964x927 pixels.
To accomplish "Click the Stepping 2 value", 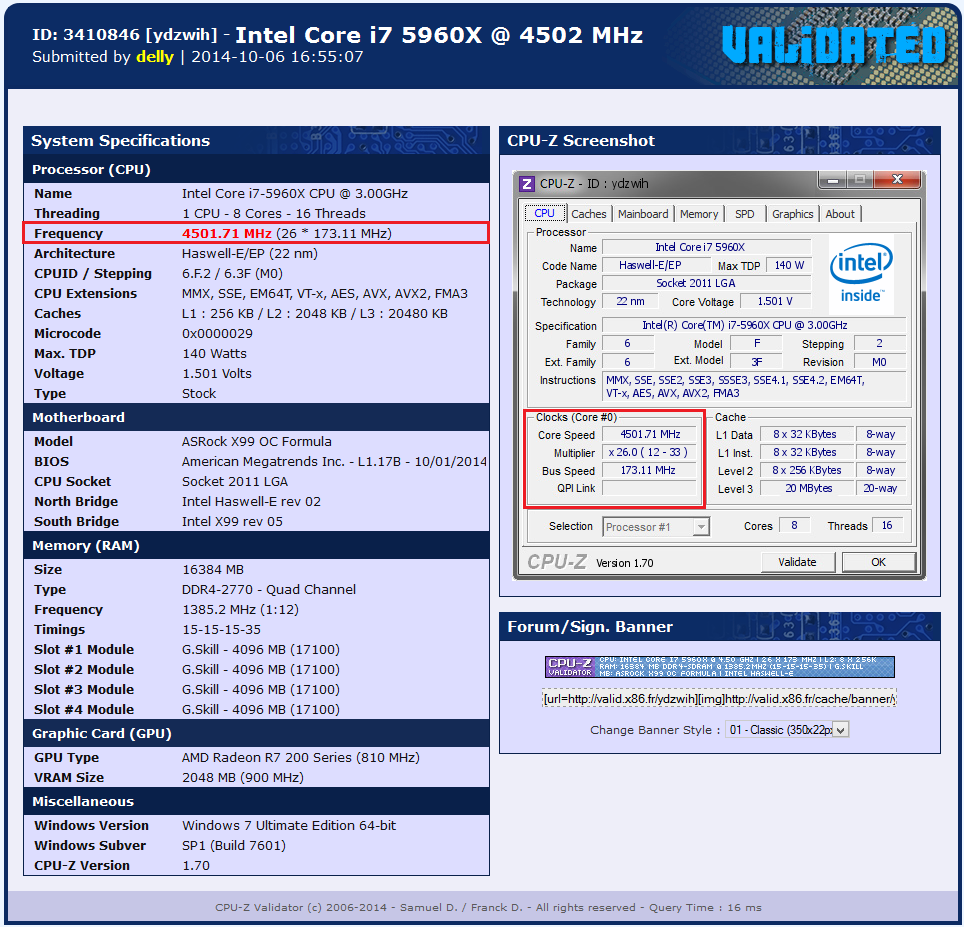I will click(879, 344).
